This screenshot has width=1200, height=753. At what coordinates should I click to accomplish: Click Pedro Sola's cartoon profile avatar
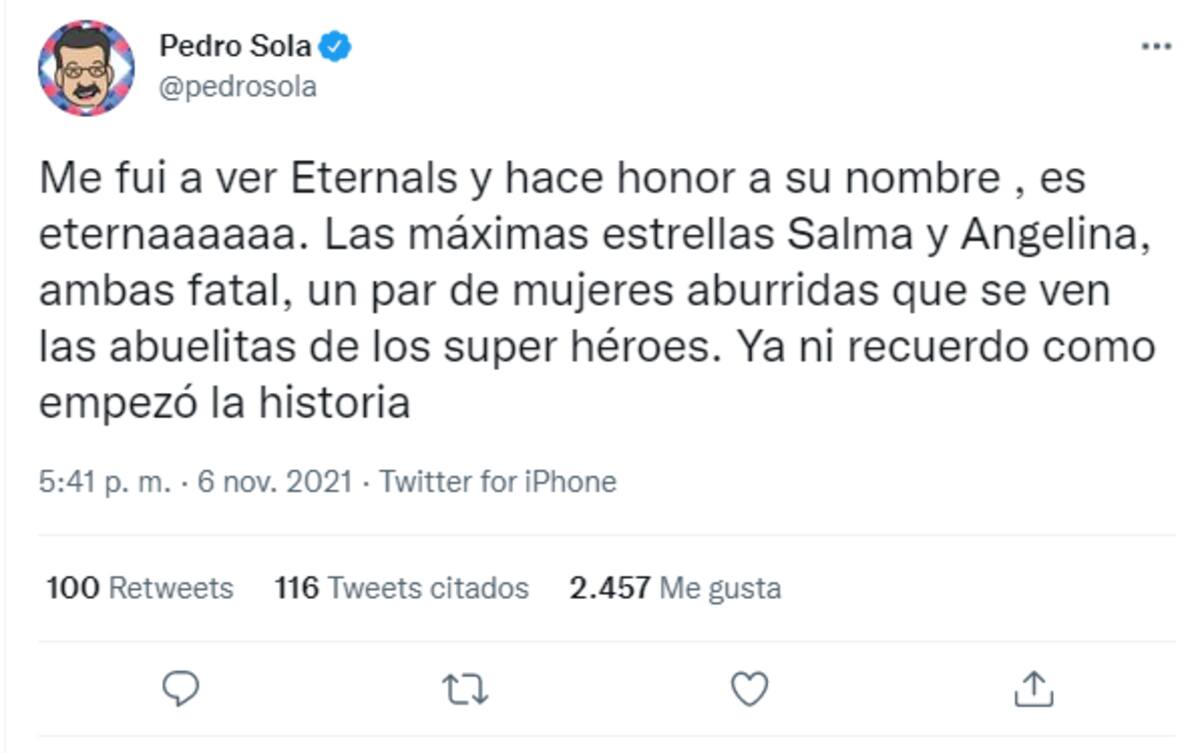tap(86, 68)
